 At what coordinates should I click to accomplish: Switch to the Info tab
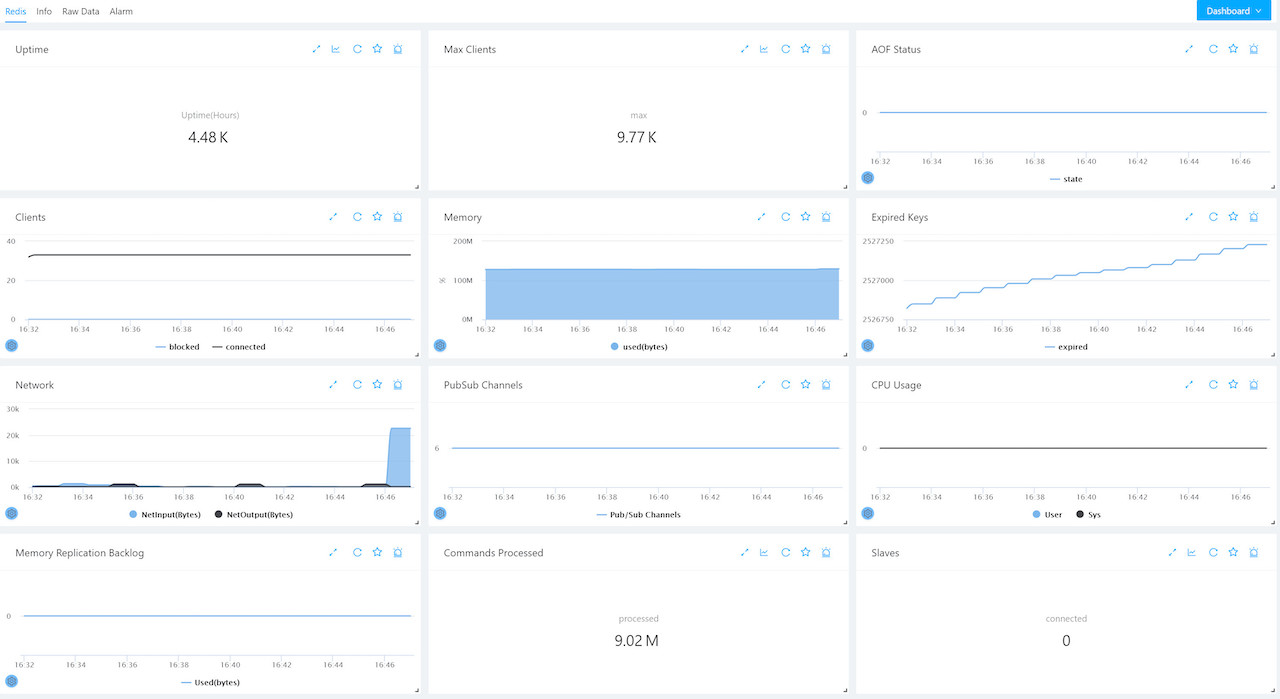(43, 11)
